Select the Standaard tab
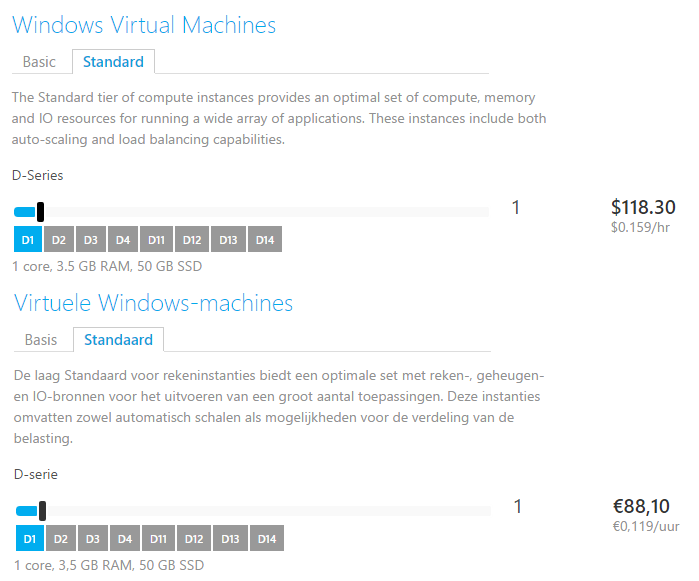 click(x=118, y=340)
